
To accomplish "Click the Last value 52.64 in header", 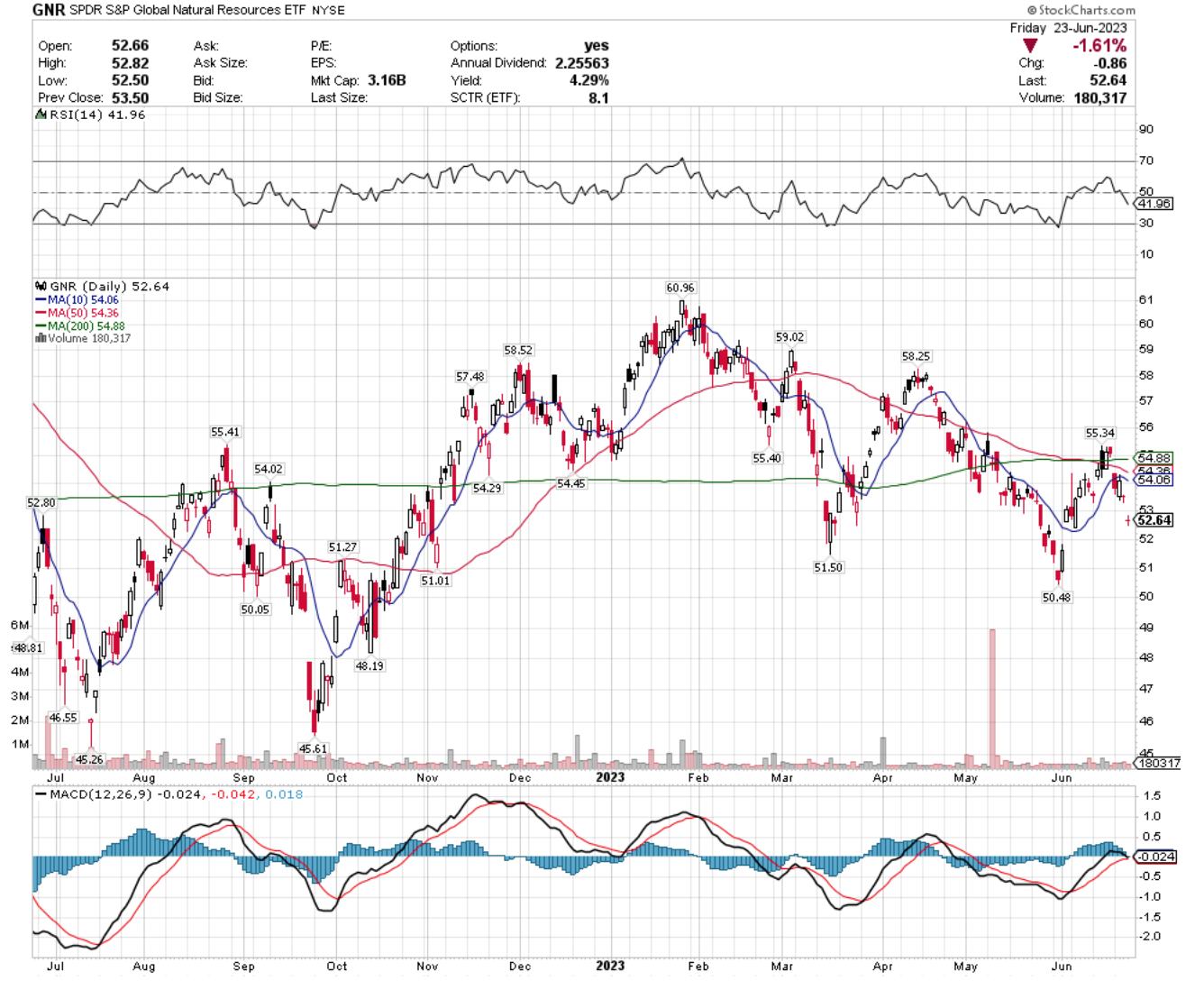I will [x=1108, y=80].
